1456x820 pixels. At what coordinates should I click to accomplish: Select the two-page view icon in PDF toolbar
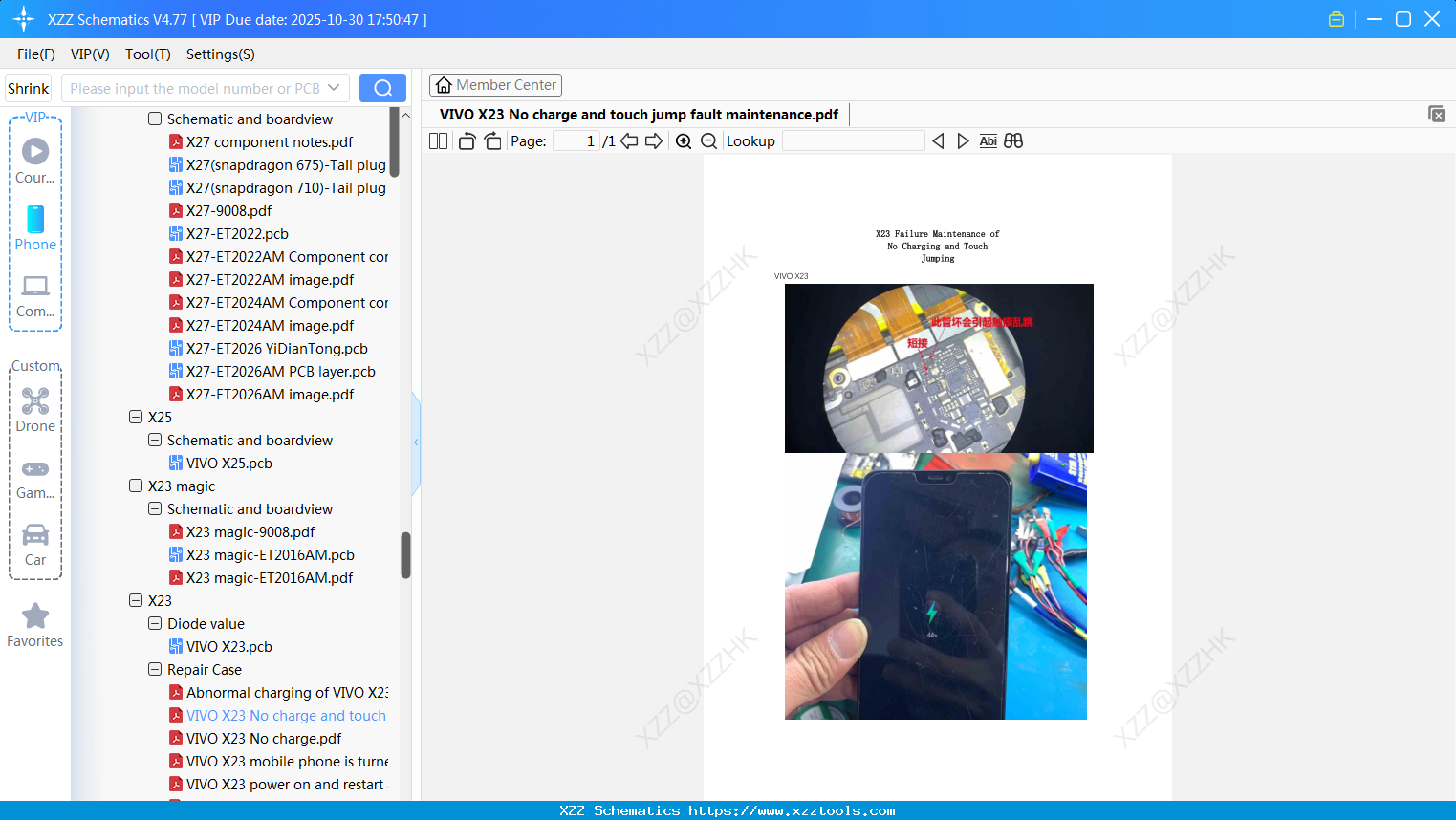point(438,140)
